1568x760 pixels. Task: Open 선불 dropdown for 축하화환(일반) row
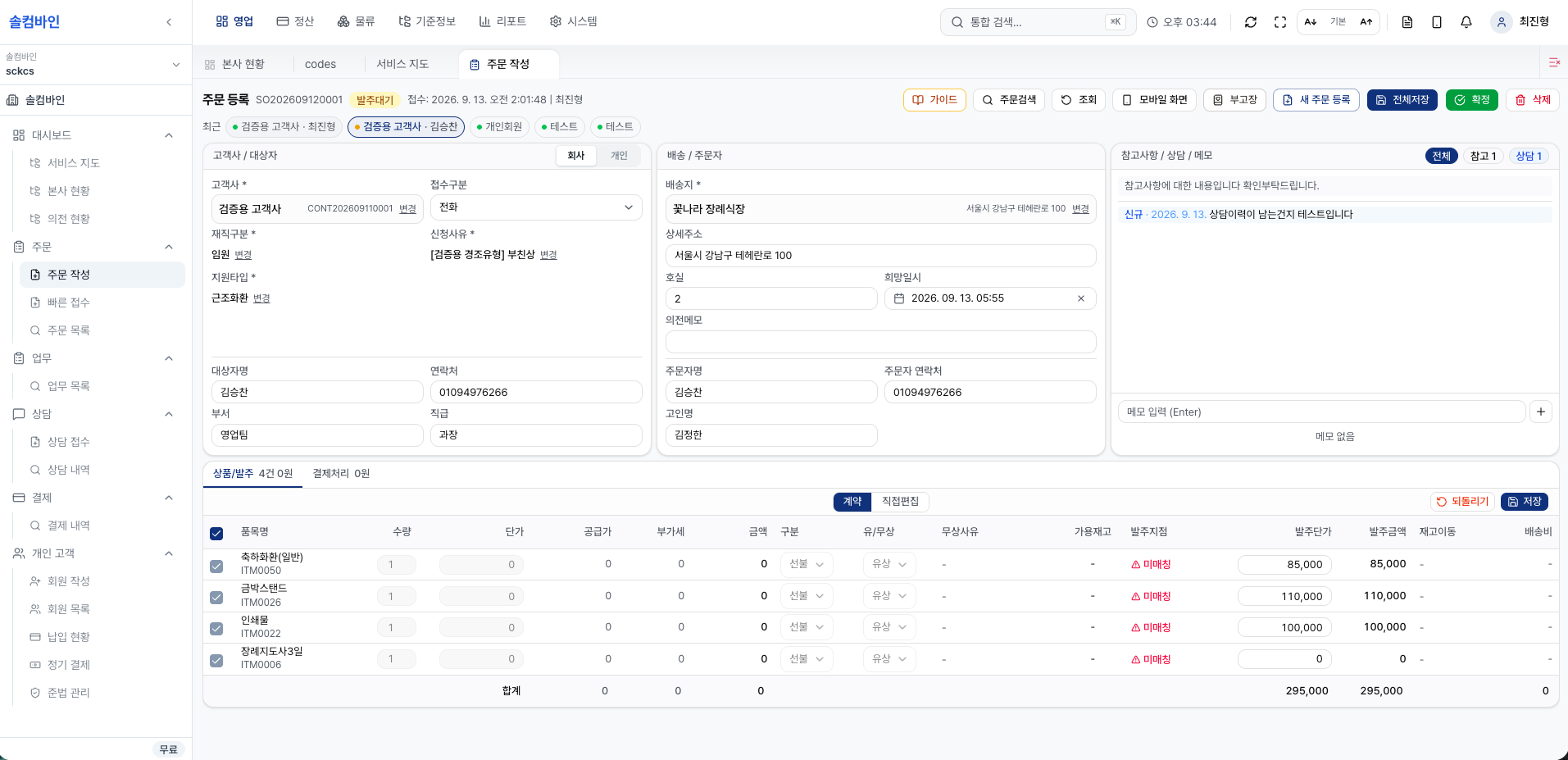point(807,564)
